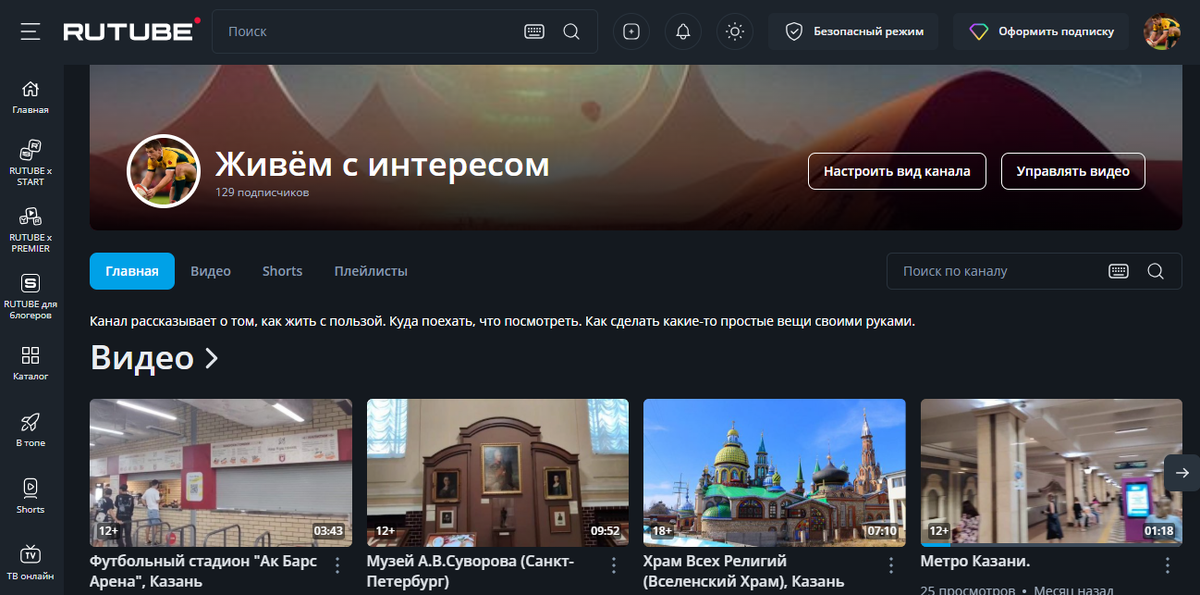Screen dimensions: 1200x595
Task: Switch to the Плейлисты channel tab
Action: pos(371,271)
